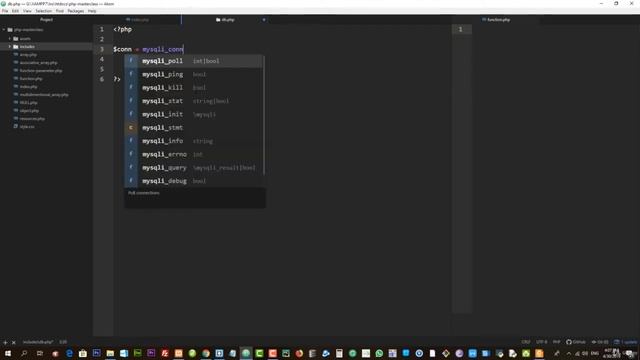Collapse the php-masterclass root folder
640x360 pixels.
[x=4, y=30]
